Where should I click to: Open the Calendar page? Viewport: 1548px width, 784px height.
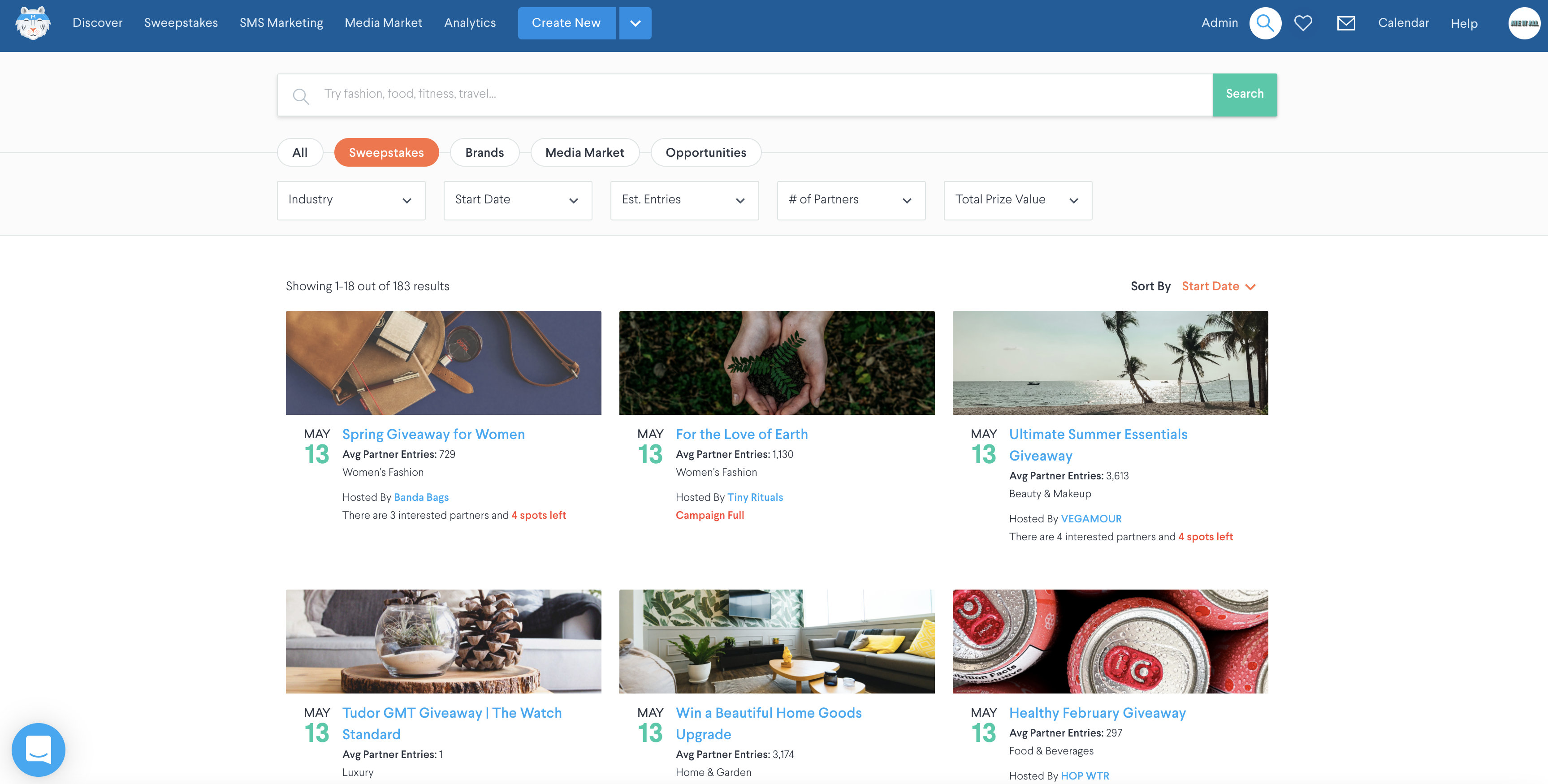[x=1403, y=23]
